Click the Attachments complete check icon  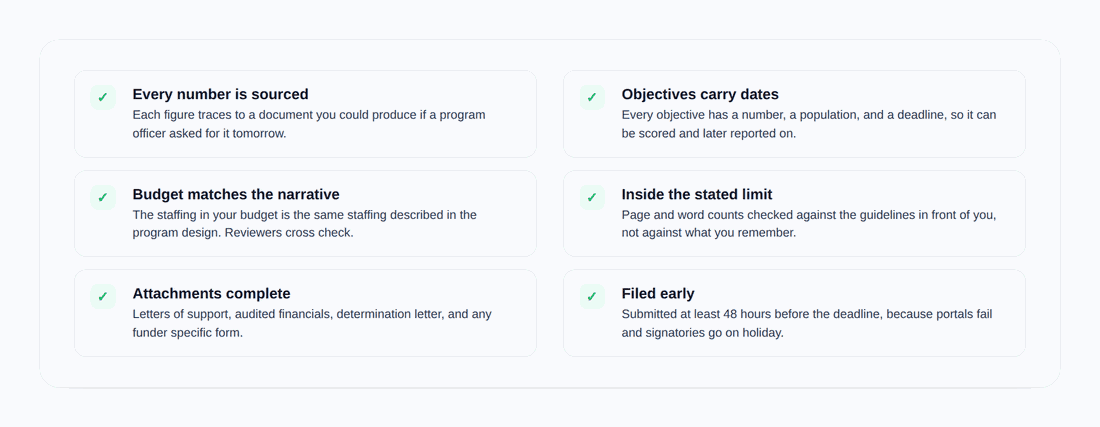[102, 297]
